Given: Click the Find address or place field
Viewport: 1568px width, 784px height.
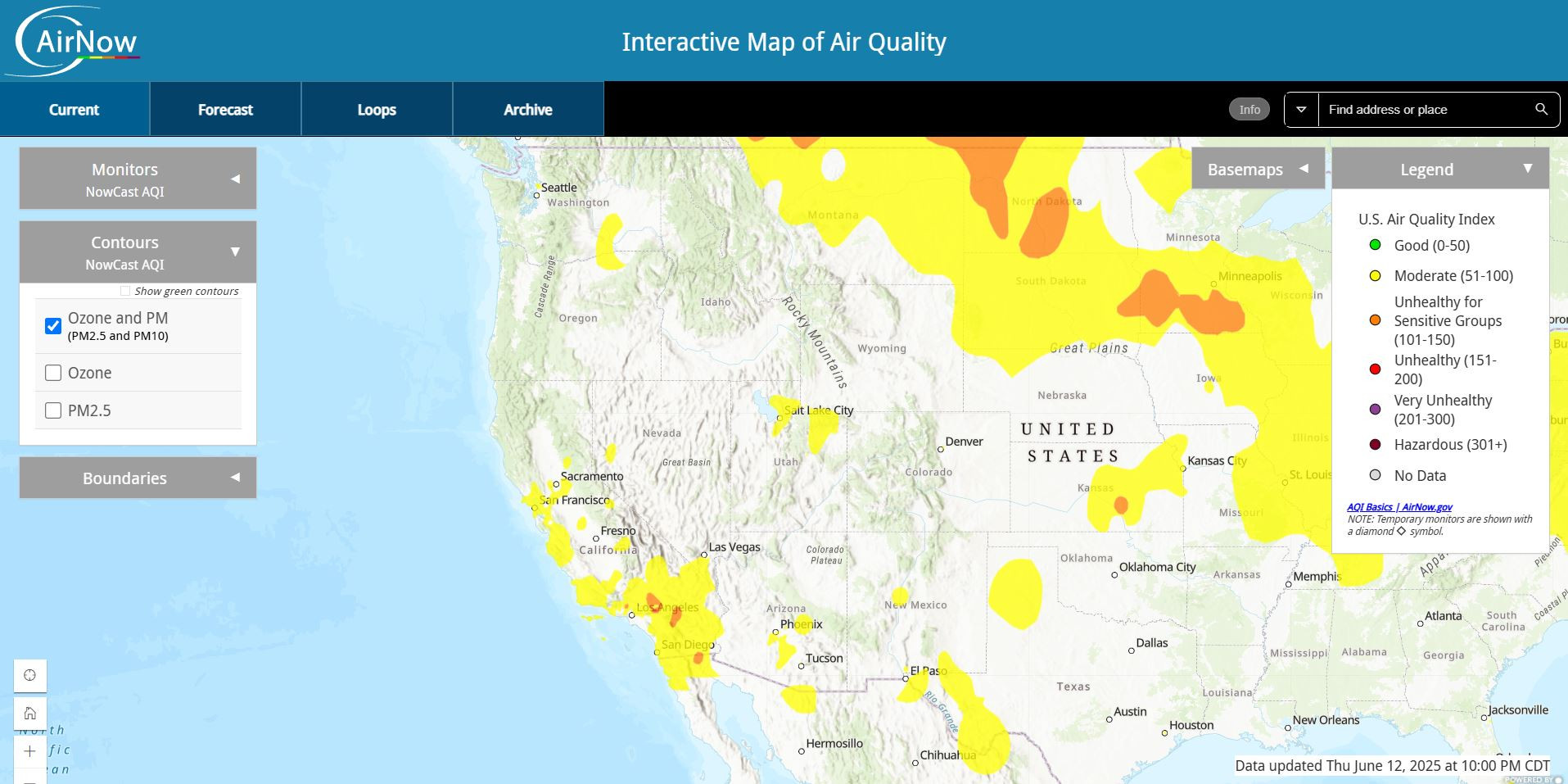Looking at the screenshot, I should (x=1422, y=109).
